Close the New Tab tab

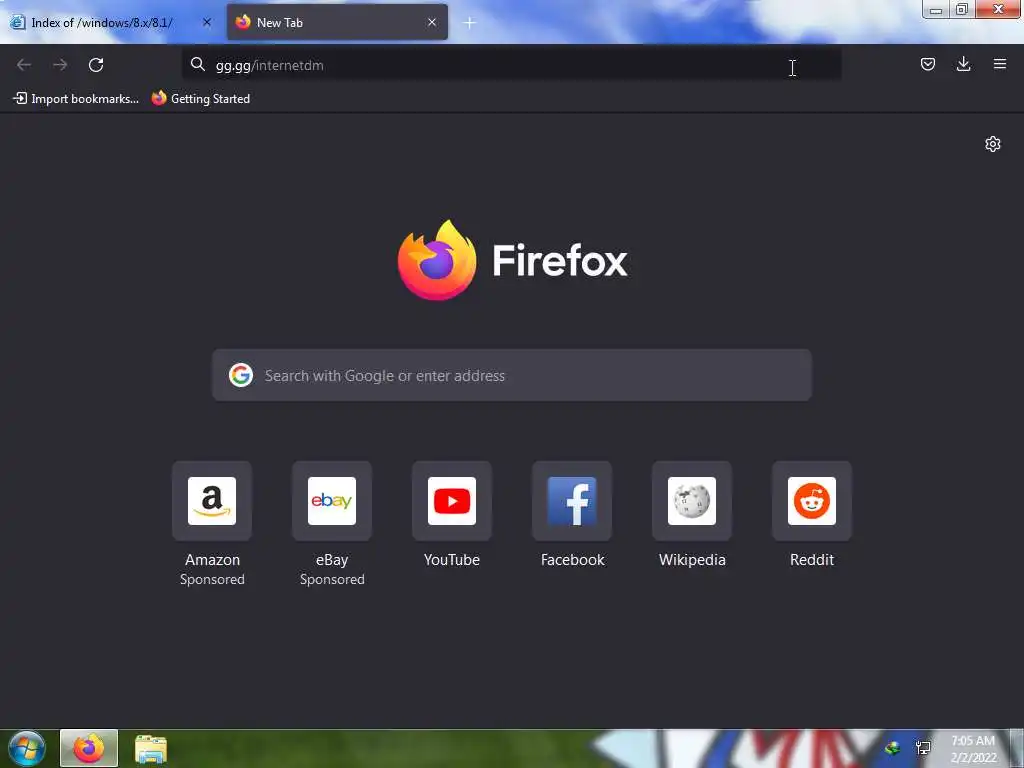(432, 22)
